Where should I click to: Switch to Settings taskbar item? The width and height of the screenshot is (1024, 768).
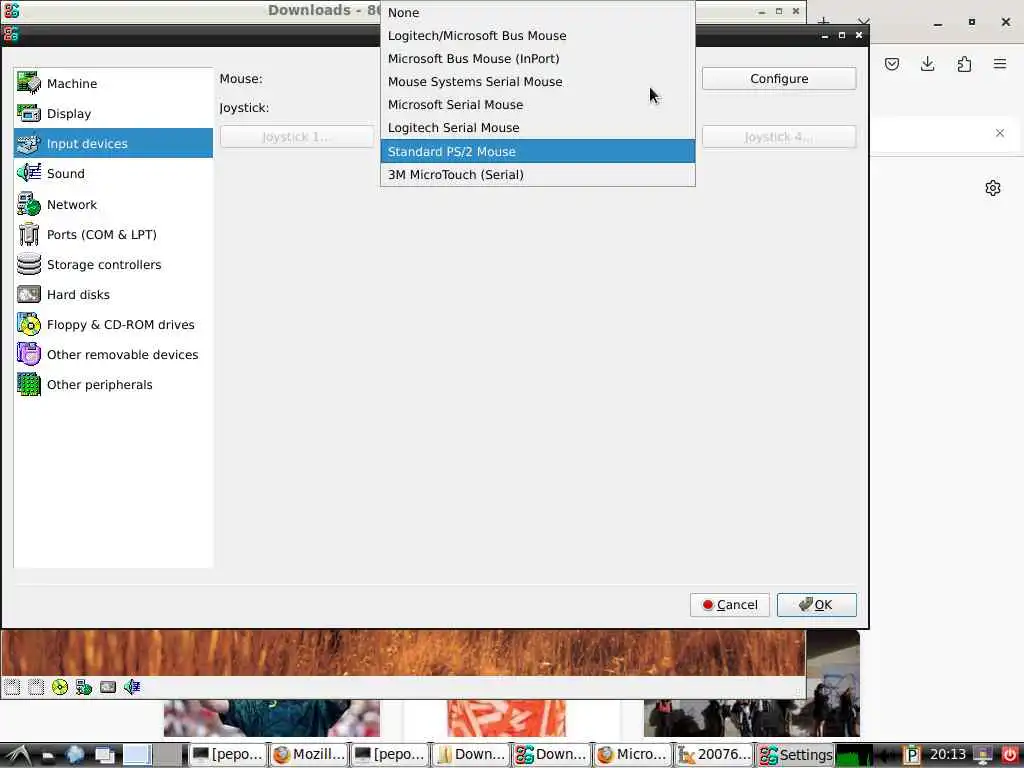(x=795, y=754)
